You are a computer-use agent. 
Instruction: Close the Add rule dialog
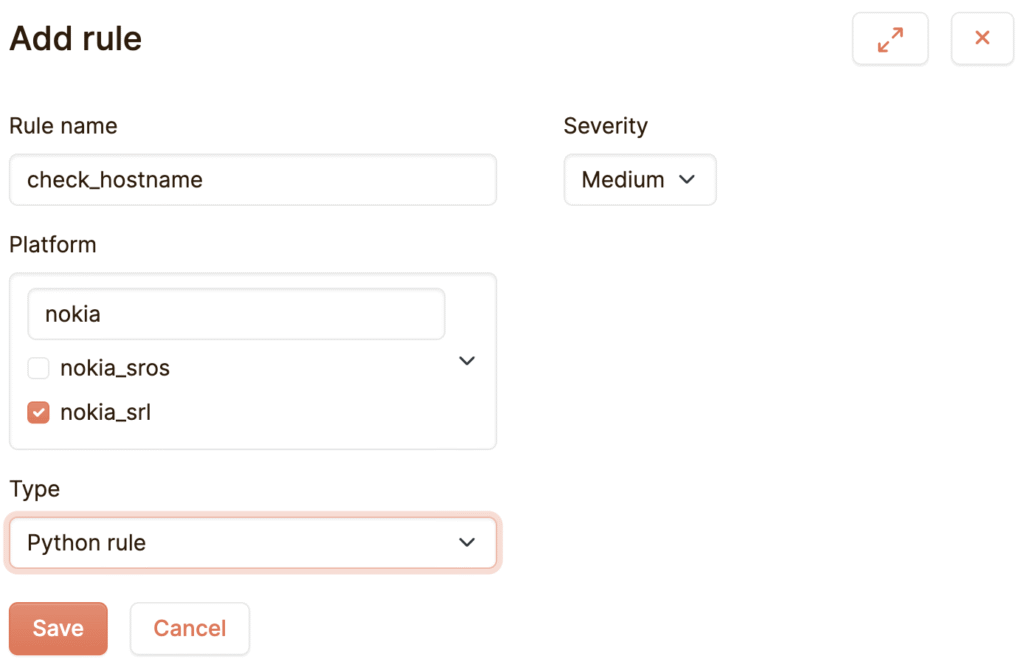click(x=982, y=39)
